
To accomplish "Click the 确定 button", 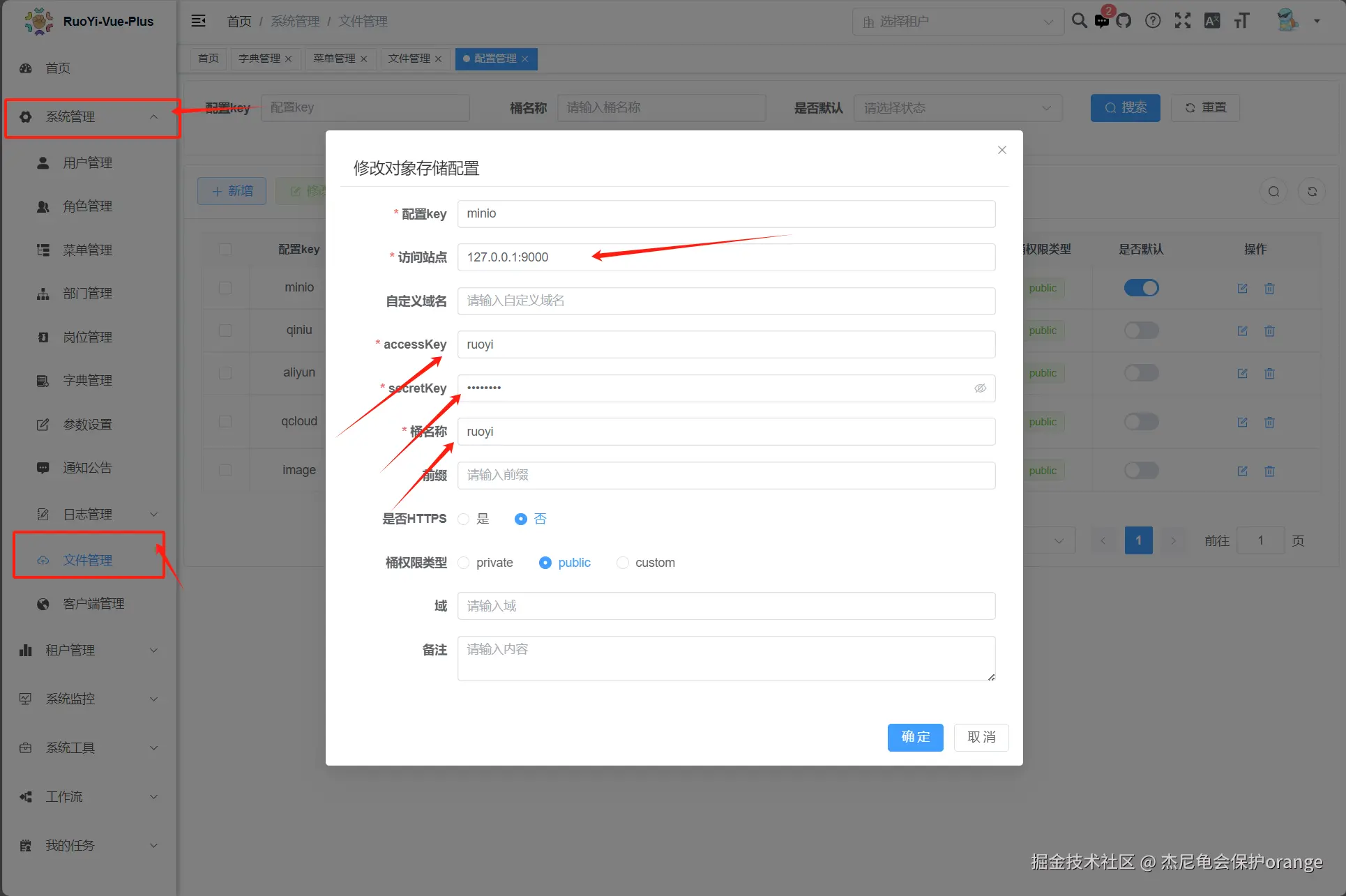I will click(x=915, y=737).
